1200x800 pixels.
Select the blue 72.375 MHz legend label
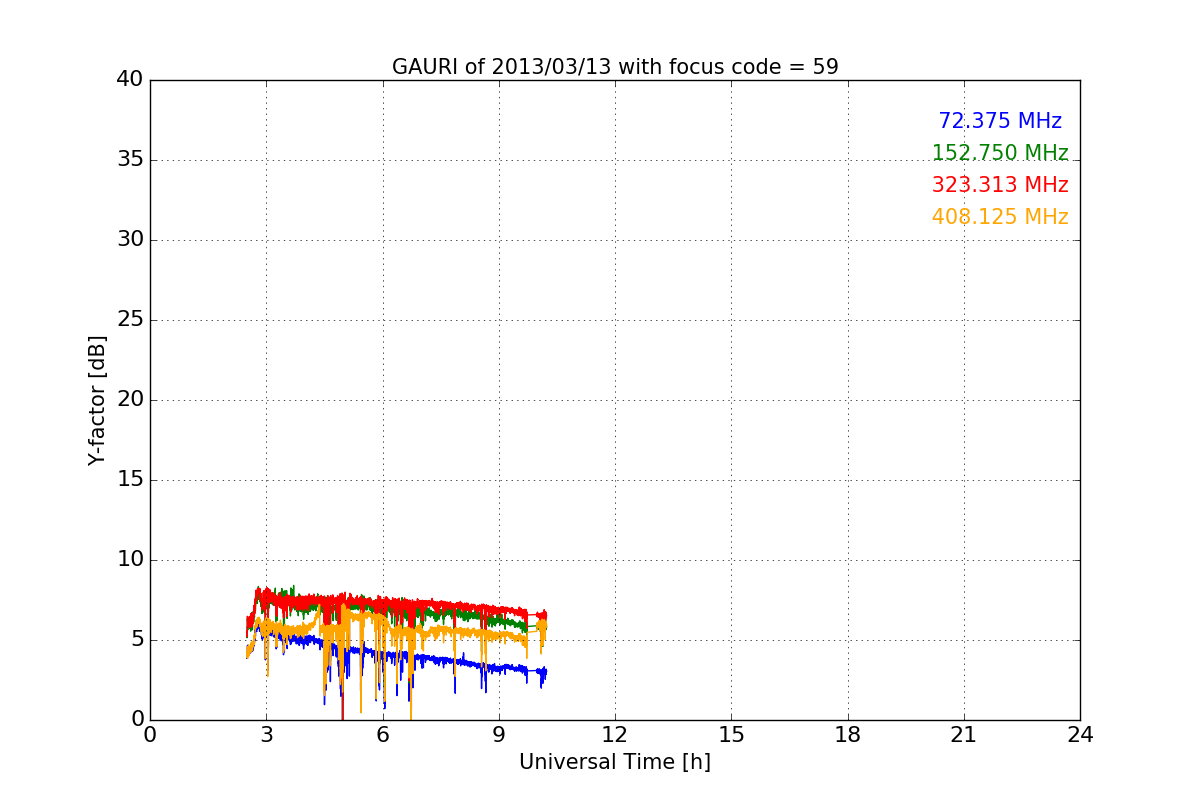click(x=1000, y=121)
